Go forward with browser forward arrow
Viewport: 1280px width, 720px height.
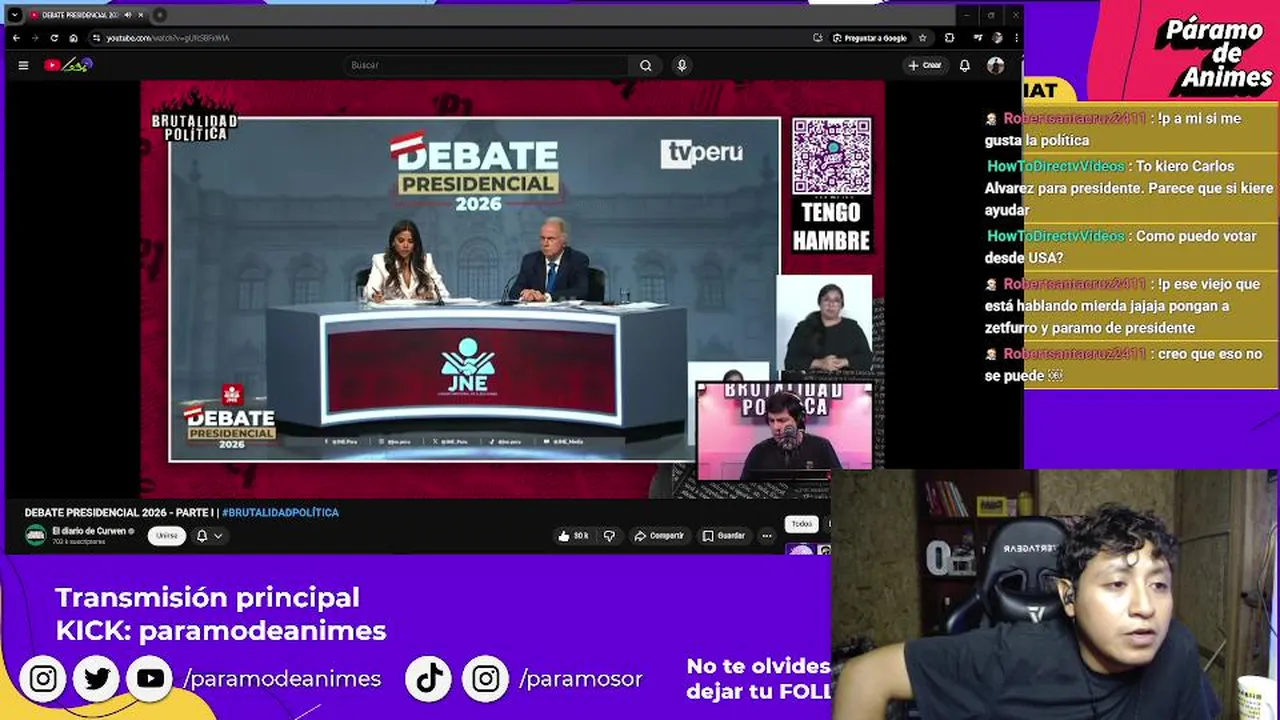pyautogui.click(x=35, y=38)
